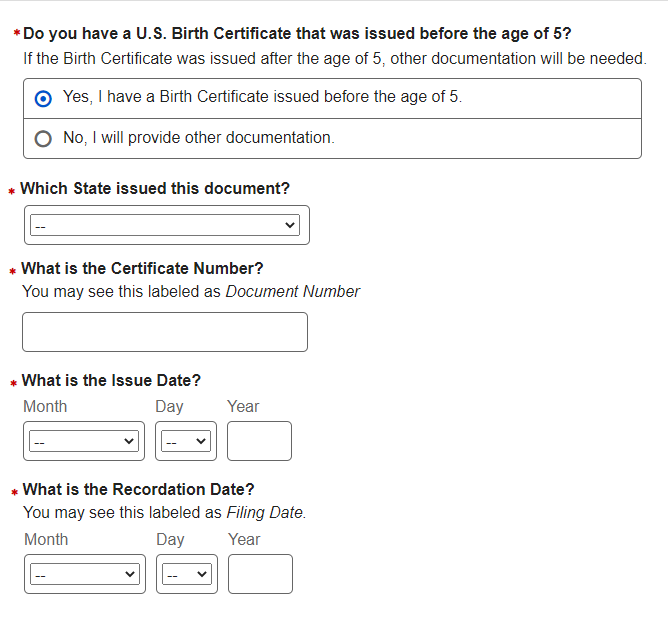This screenshot has width=668, height=620.
Task: Open the issuing State dropdown
Action: tap(165, 226)
